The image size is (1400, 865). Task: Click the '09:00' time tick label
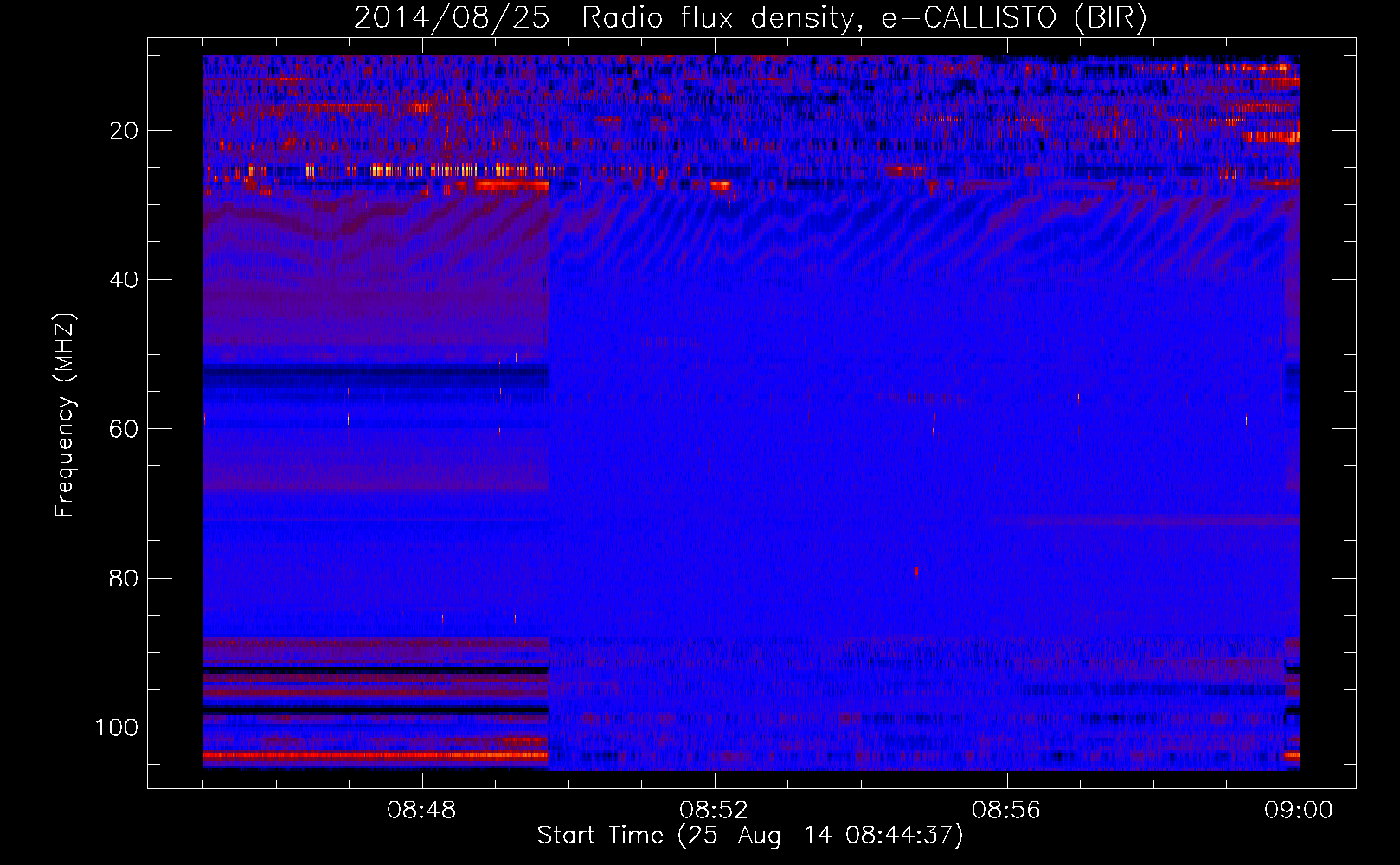[x=1299, y=811]
